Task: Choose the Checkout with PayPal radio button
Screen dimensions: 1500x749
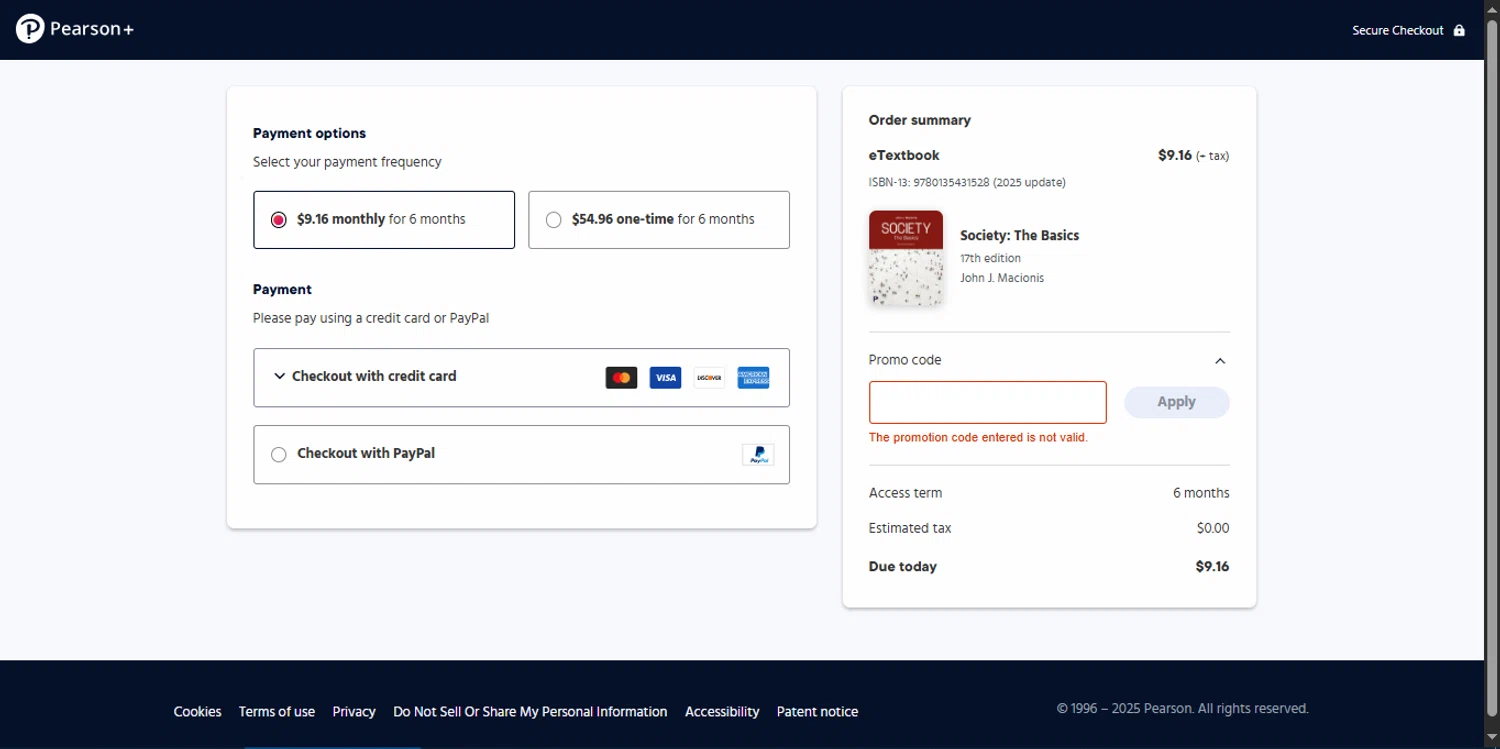Action: (x=279, y=454)
